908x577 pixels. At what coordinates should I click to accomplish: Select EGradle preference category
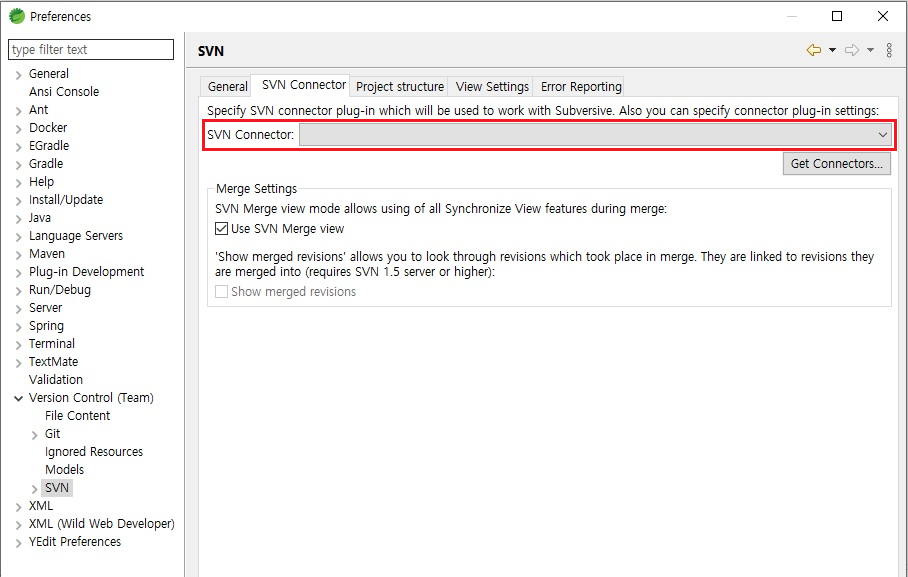tap(49, 145)
